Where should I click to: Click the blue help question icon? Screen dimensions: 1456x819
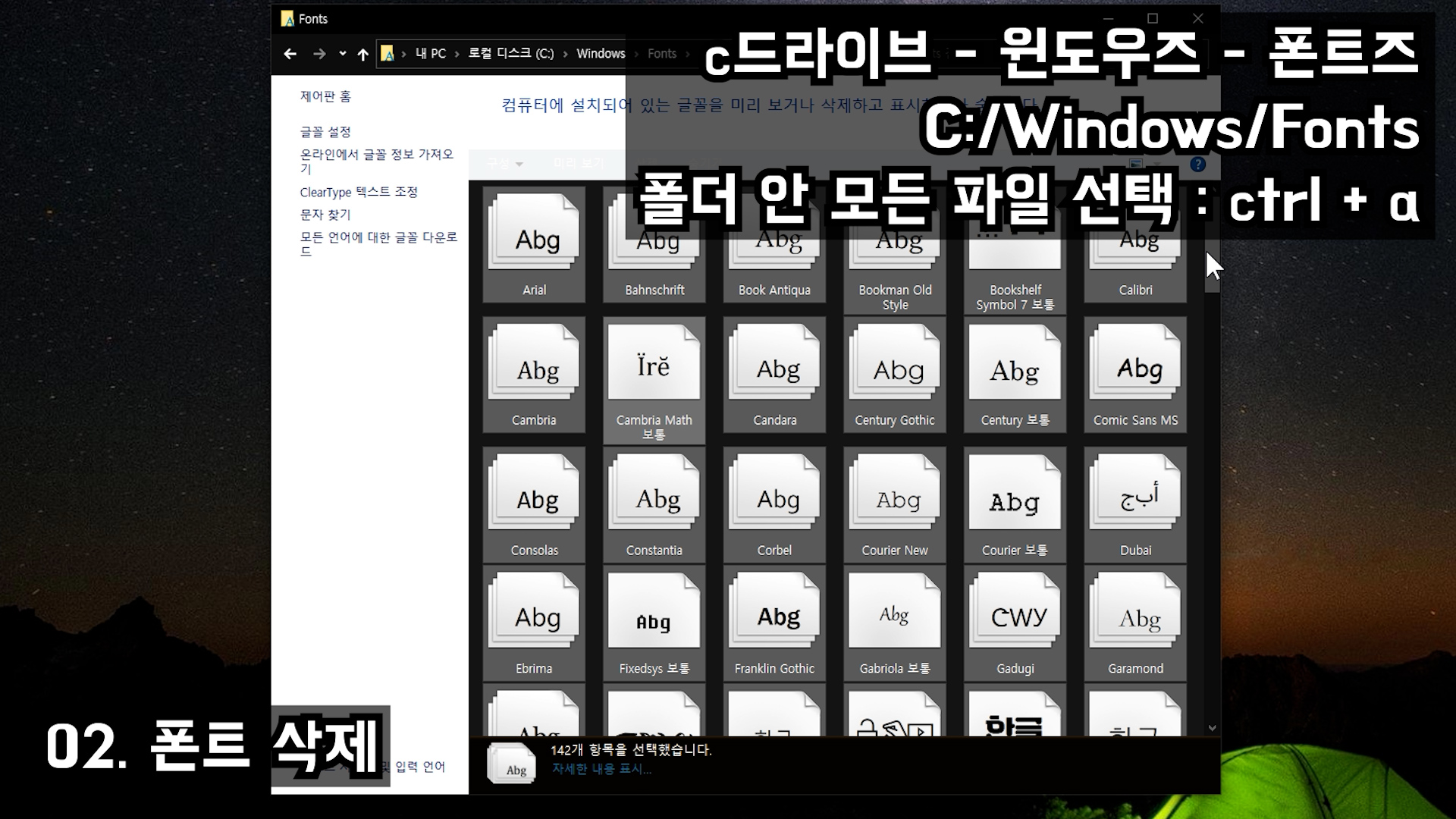click(x=1197, y=165)
